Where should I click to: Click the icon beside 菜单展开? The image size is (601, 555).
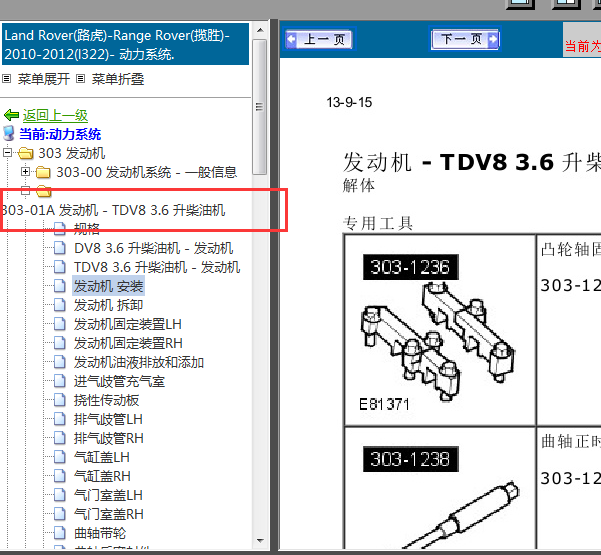(x=7, y=79)
